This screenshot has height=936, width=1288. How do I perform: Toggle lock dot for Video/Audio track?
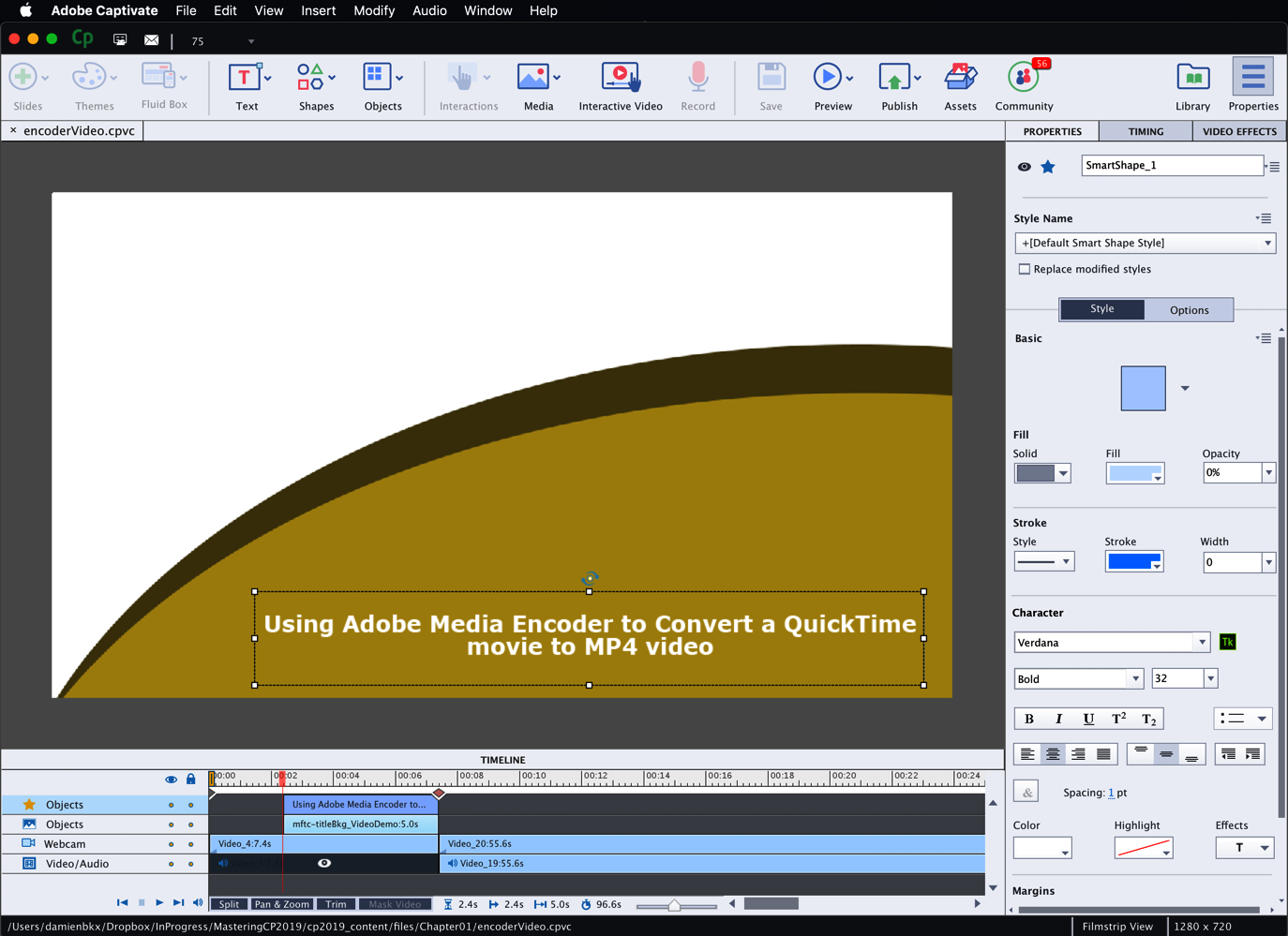pyautogui.click(x=191, y=864)
